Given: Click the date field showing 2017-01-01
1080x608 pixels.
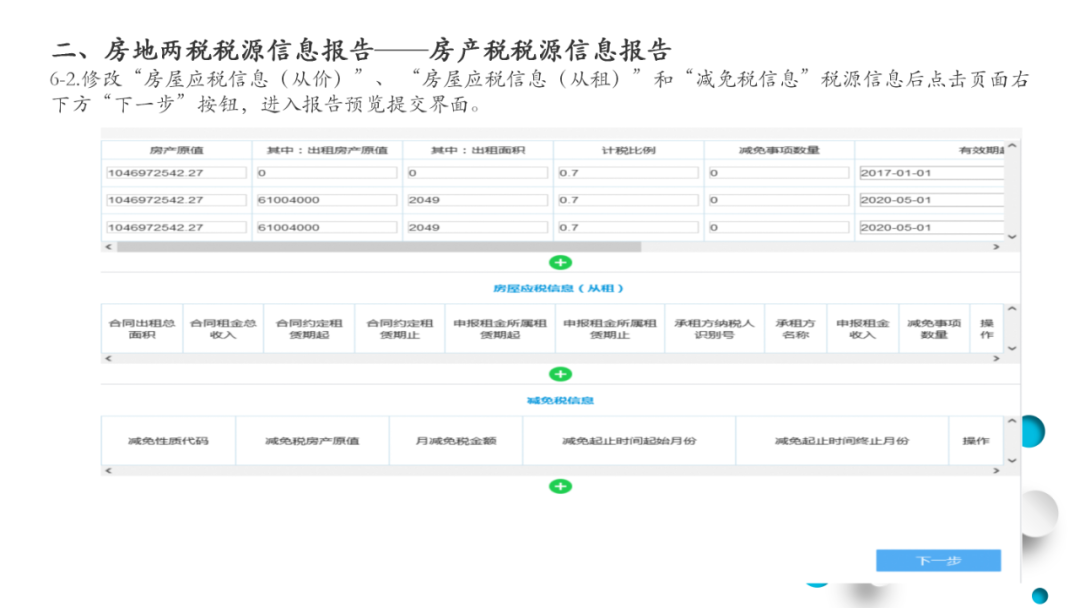Looking at the screenshot, I should pos(931,173).
